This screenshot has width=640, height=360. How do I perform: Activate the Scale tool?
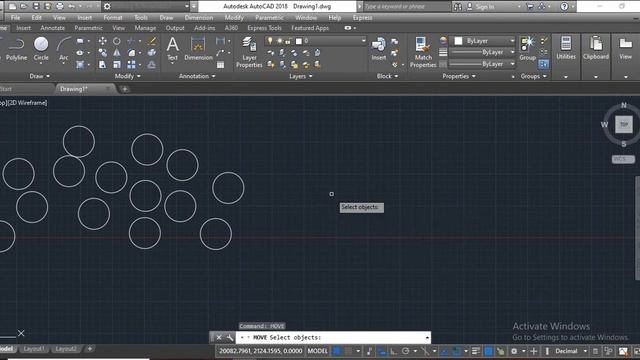(117, 64)
